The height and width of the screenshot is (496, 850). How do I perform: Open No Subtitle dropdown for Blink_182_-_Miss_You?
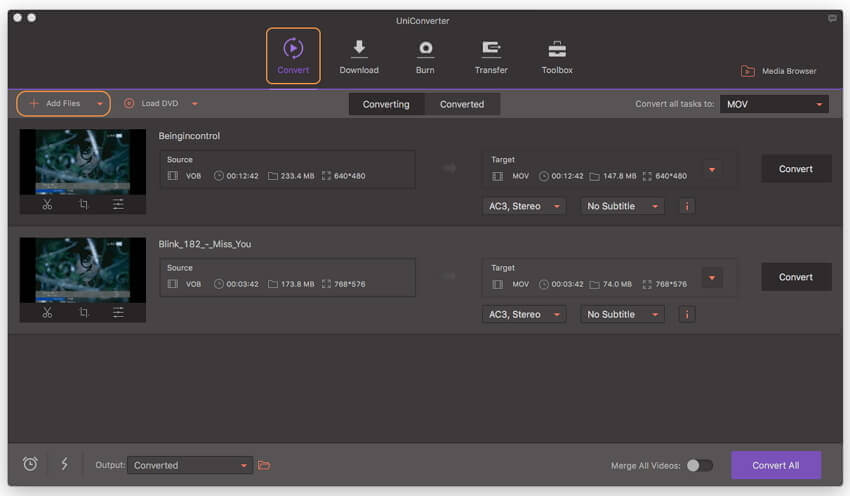[x=622, y=314]
